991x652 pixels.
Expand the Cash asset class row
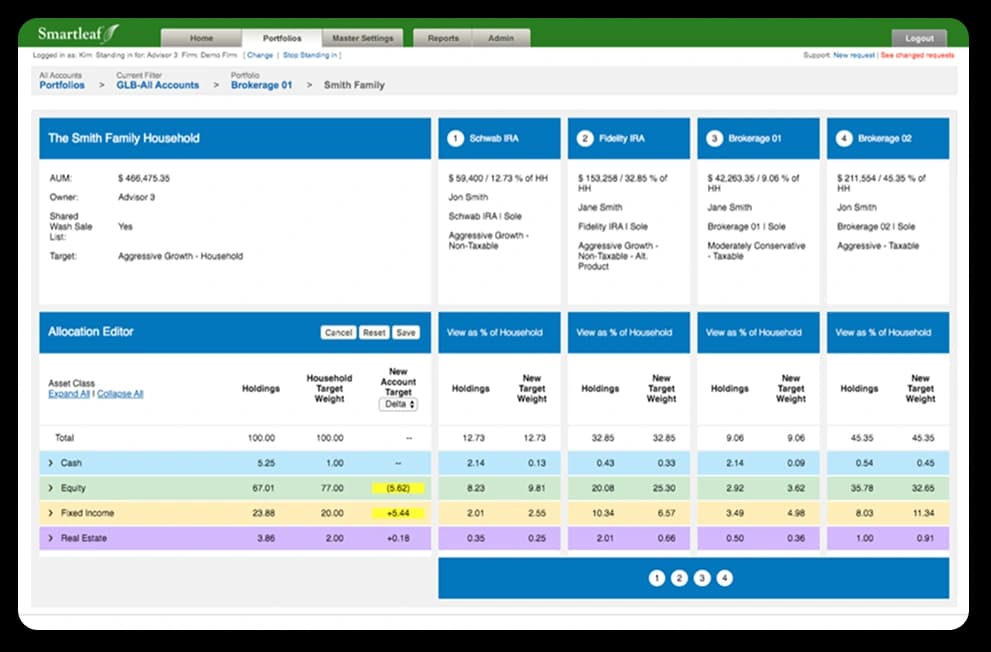(51, 463)
